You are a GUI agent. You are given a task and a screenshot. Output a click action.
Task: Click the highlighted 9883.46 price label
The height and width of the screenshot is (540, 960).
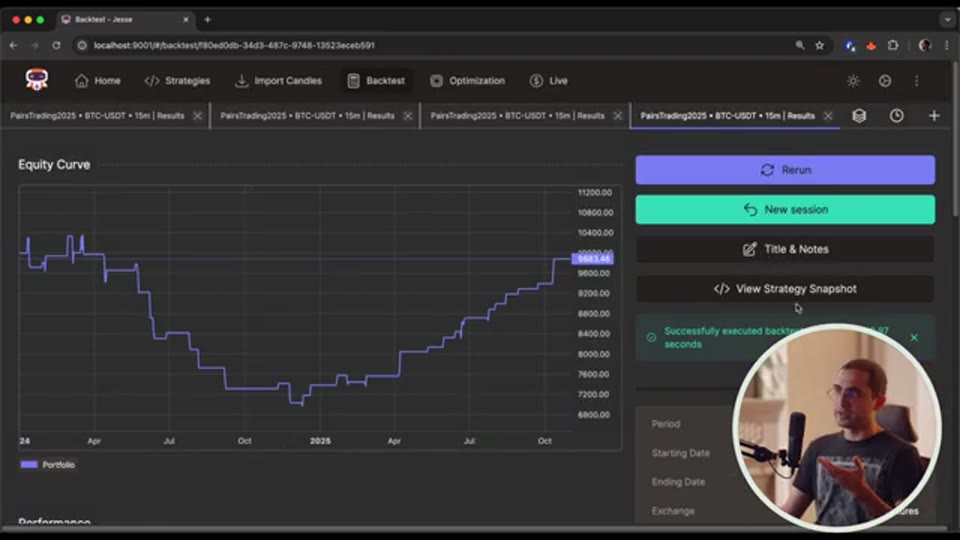tap(593, 258)
